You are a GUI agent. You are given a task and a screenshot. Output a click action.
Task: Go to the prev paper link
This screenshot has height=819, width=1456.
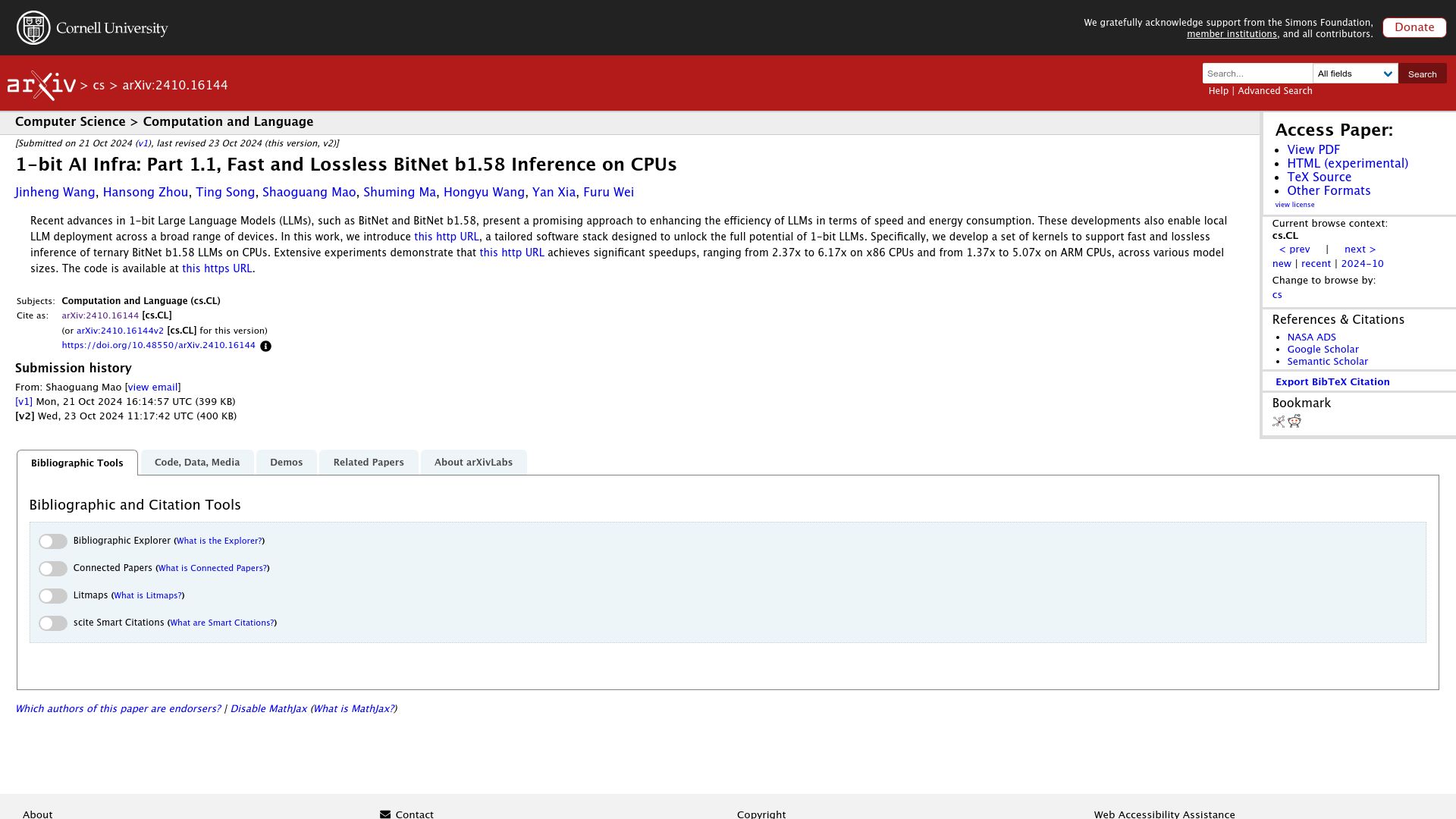coord(1294,249)
